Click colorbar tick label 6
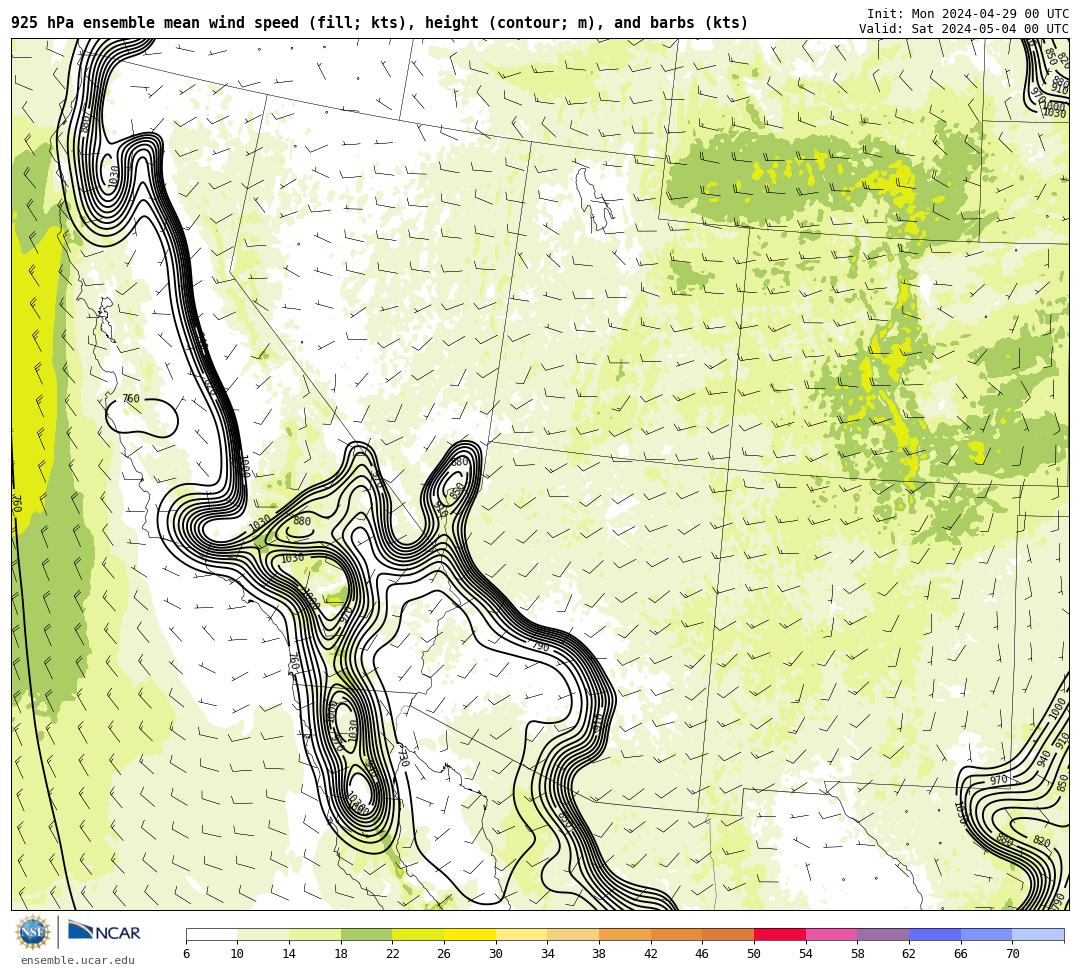This screenshot has height=973, width=1080. [x=186, y=954]
